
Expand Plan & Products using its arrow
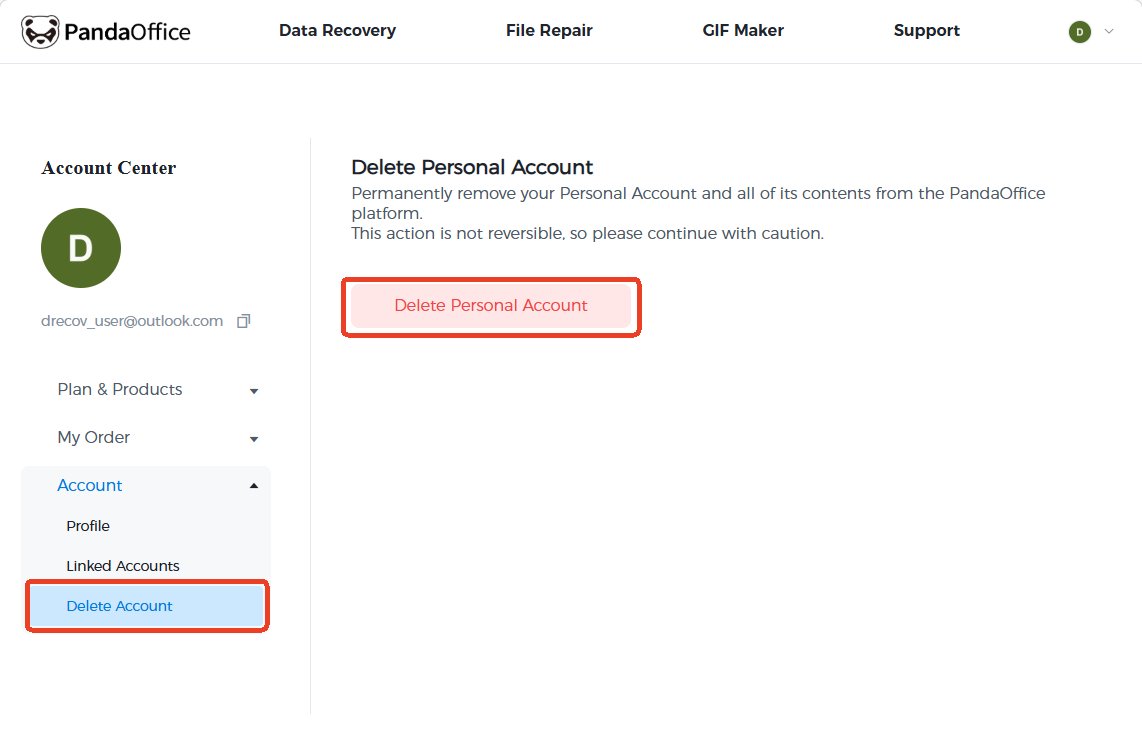coord(254,391)
